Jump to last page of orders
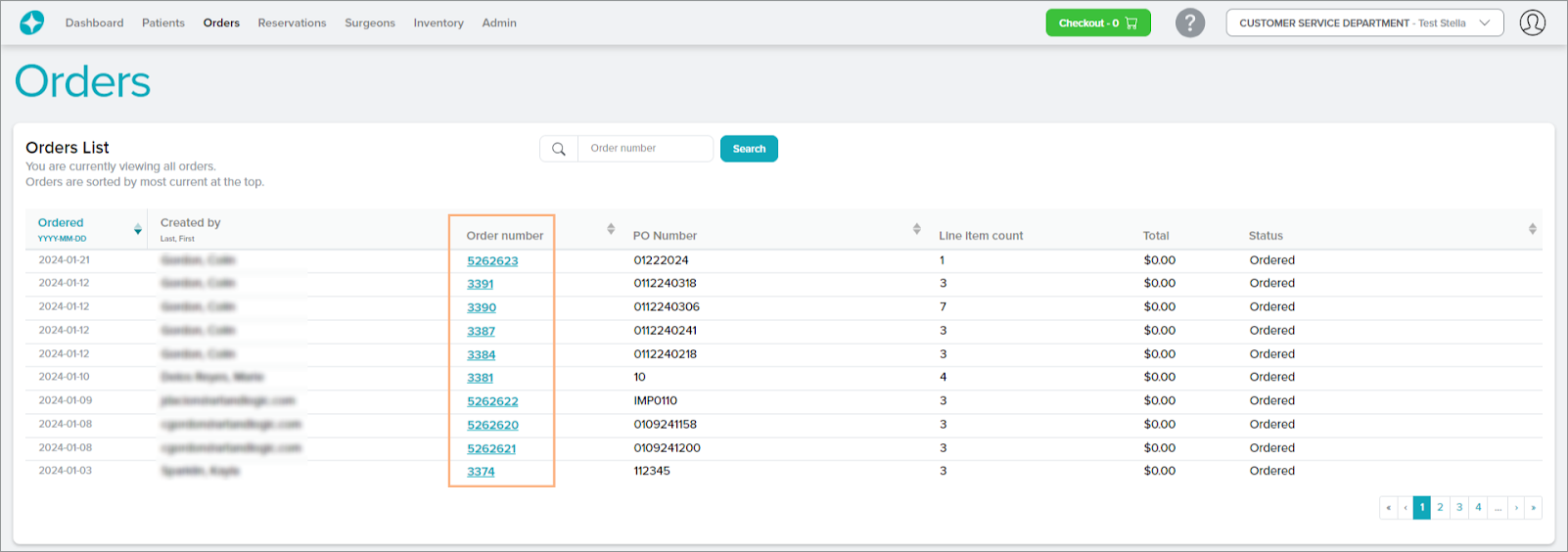Image resolution: width=1568 pixels, height=552 pixels. 1533,507
